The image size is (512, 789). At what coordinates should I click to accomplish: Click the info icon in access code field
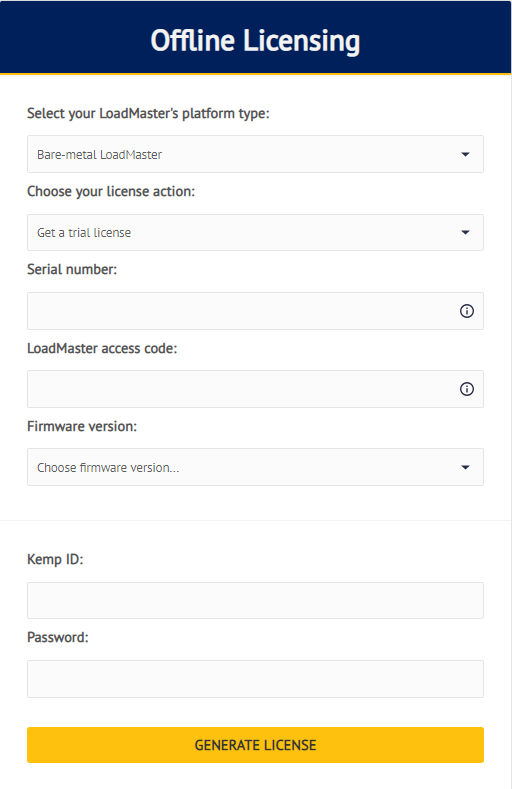467,389
